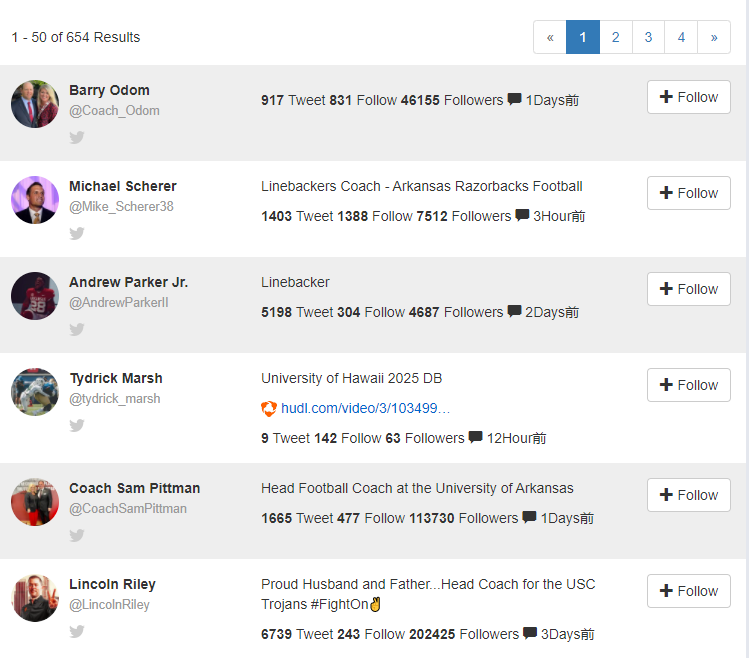Viewport: 749px width, 658px height.
Task: Open the hudl.com video link
Action: pyautogui.click(x=365, y=408)
